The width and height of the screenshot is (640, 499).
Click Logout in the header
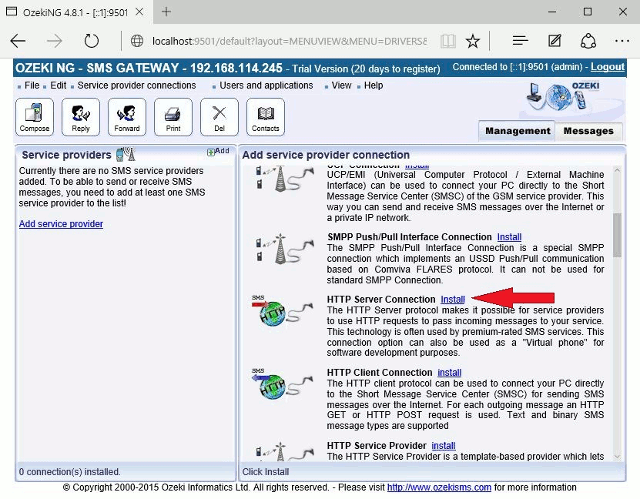[x=607, y=67]
